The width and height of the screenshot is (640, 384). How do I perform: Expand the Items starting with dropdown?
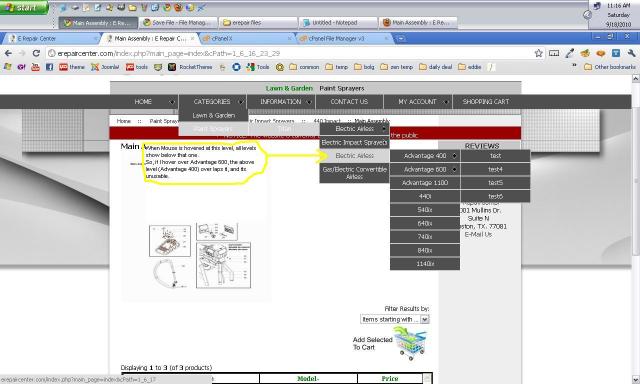(x=424, y=320)
